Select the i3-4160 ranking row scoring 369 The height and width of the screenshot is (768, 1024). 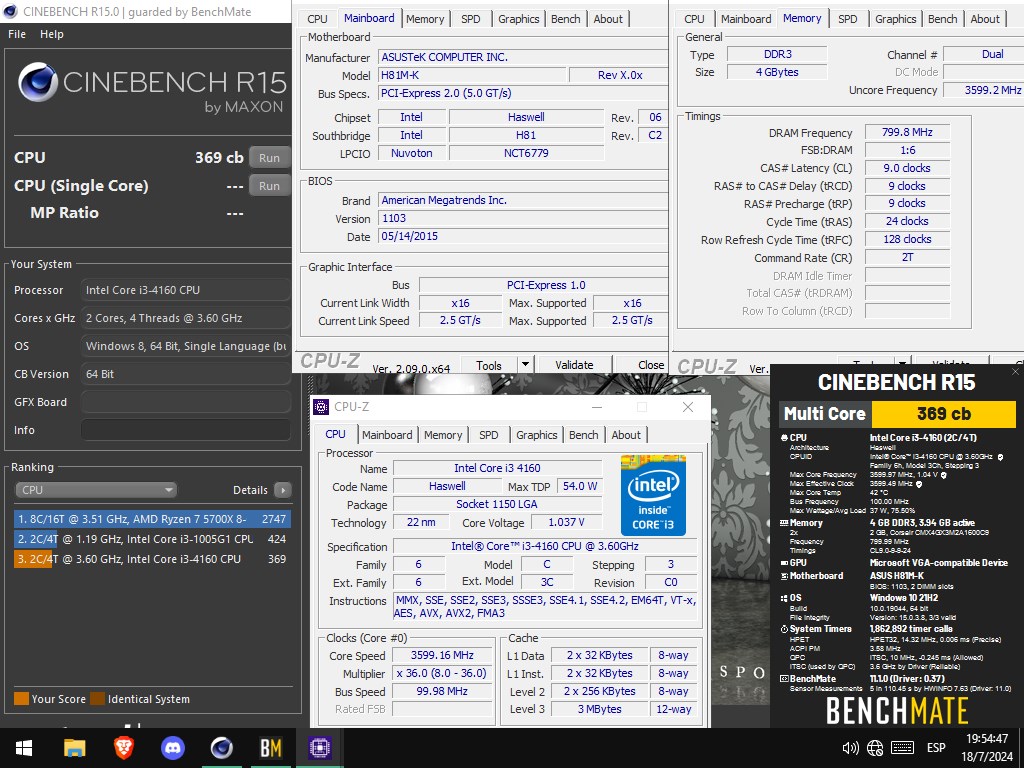pos(152,560)
